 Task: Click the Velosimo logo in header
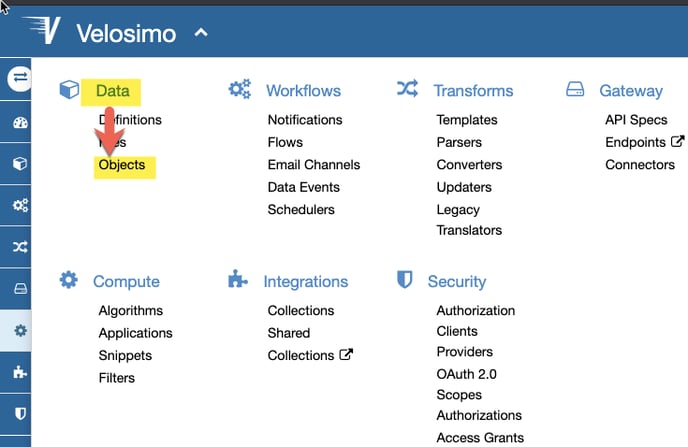click(40, 32)
